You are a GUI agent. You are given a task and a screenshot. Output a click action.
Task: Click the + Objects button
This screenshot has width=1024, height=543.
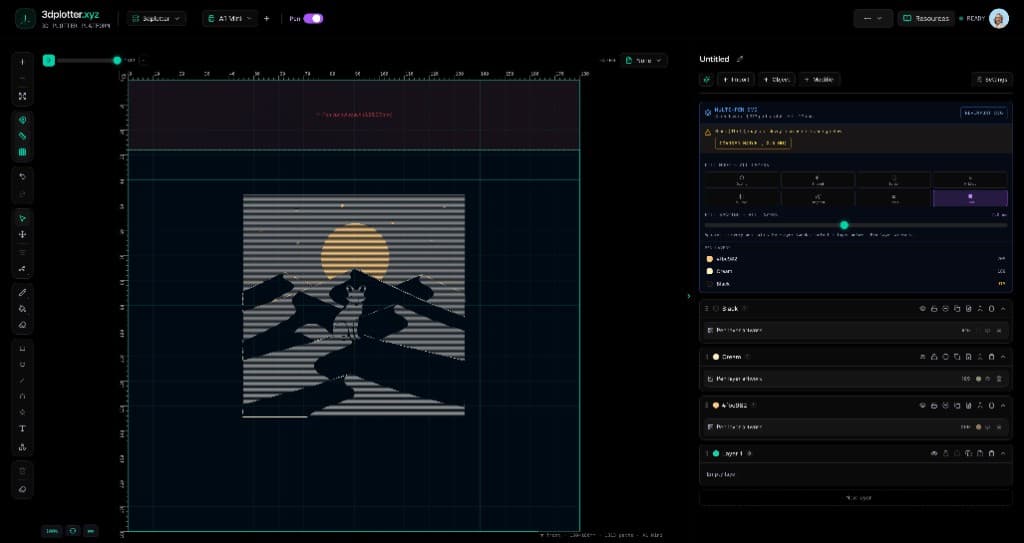click(776, 79)
